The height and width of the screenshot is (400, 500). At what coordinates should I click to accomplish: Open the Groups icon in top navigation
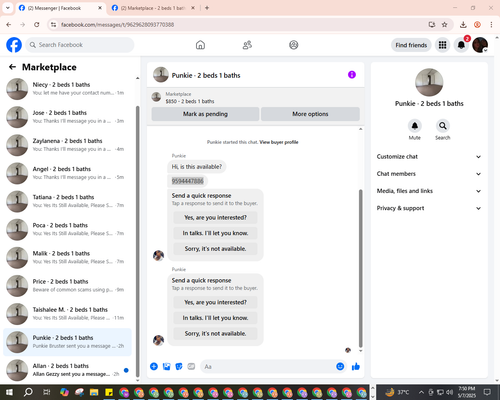tap(294, 45)
